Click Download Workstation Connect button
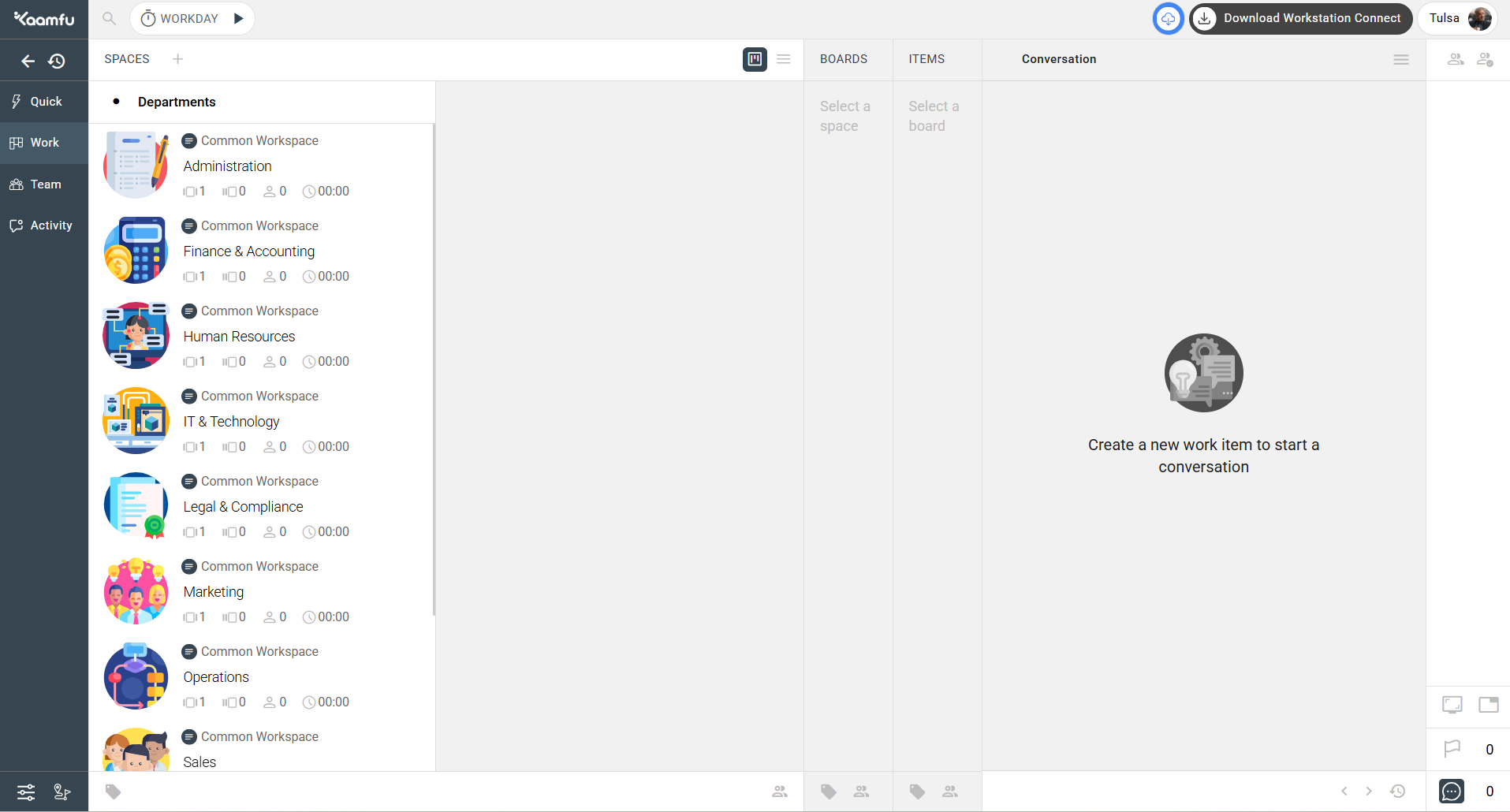 click(x=1300, y=18)
